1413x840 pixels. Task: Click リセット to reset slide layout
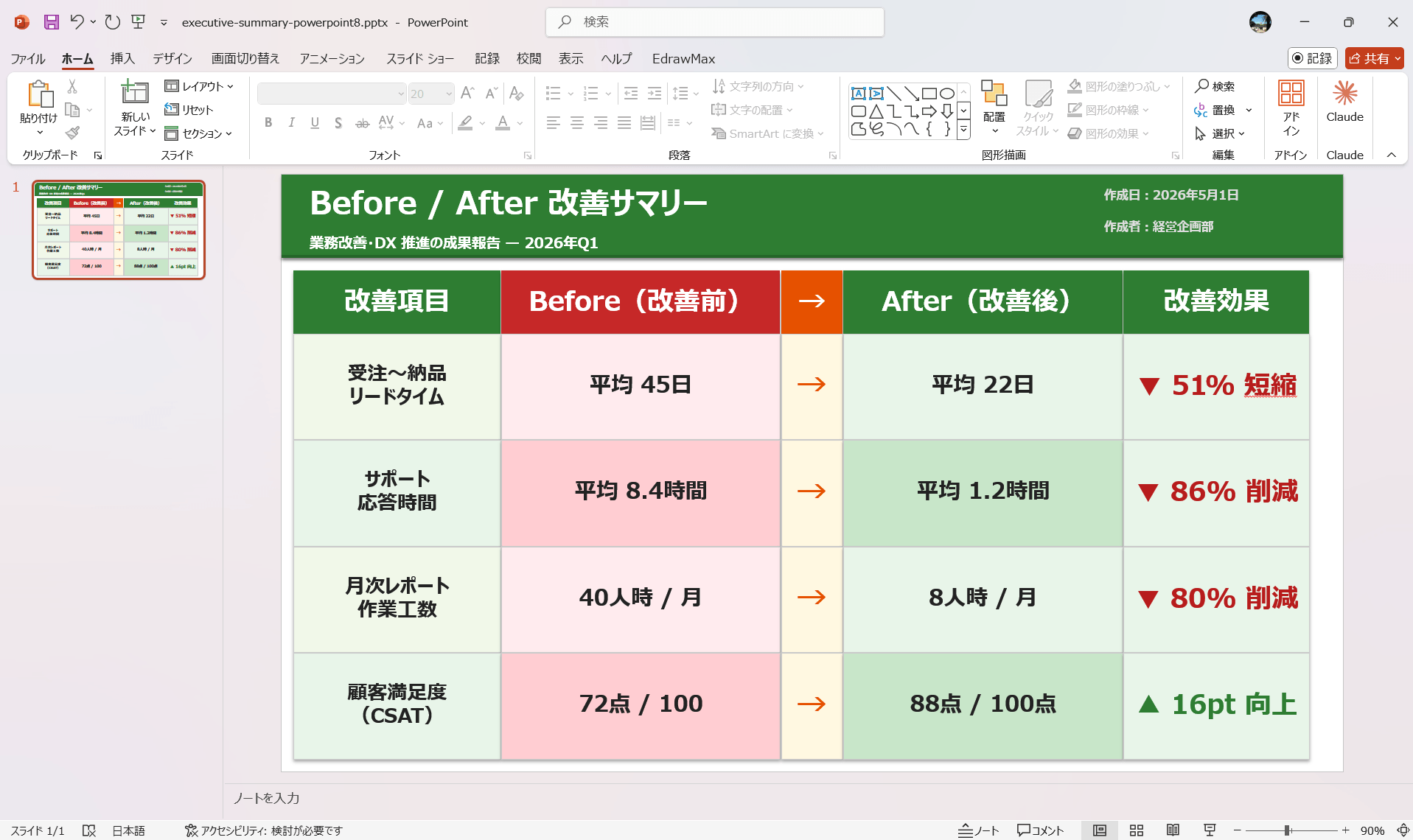point(189,110)
